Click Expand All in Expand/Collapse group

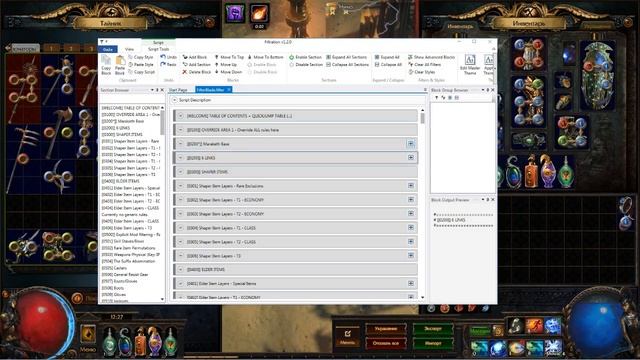(387, 57)
